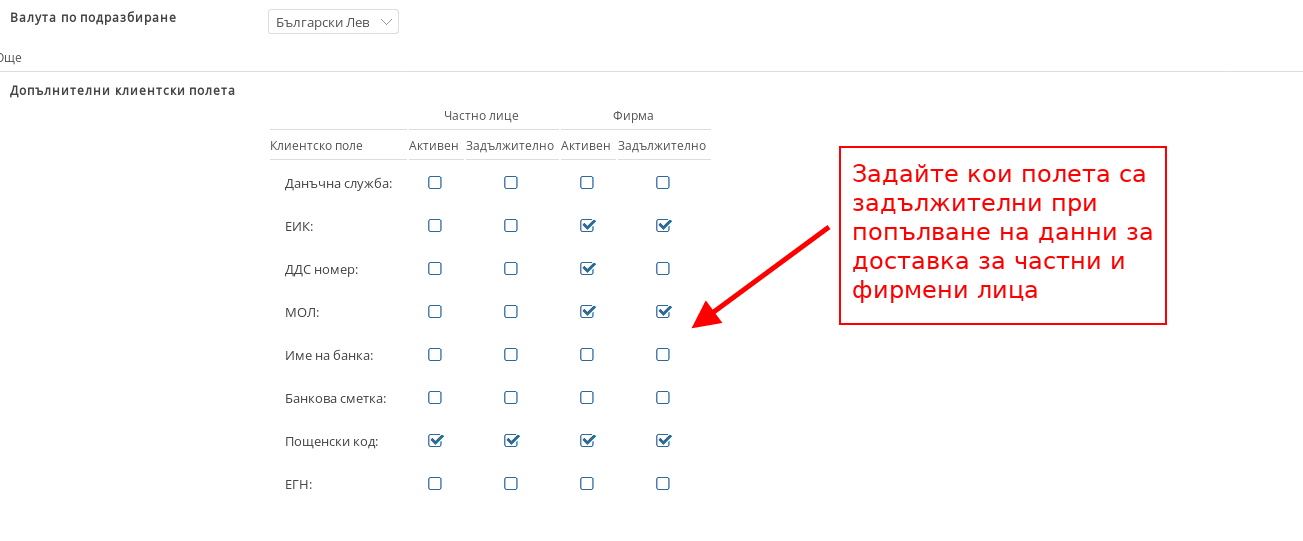Viewport: 1303px width, 541px height.
Task: Check МОЛ Задължително for Частно лице
Action: (x=511, y=312)
